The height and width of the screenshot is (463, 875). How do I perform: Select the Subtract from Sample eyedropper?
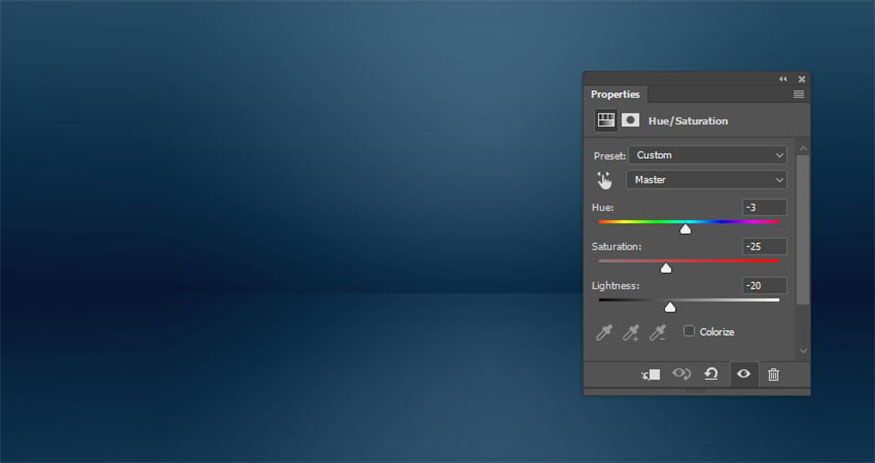pyautogui.click(x=658, y=332)
